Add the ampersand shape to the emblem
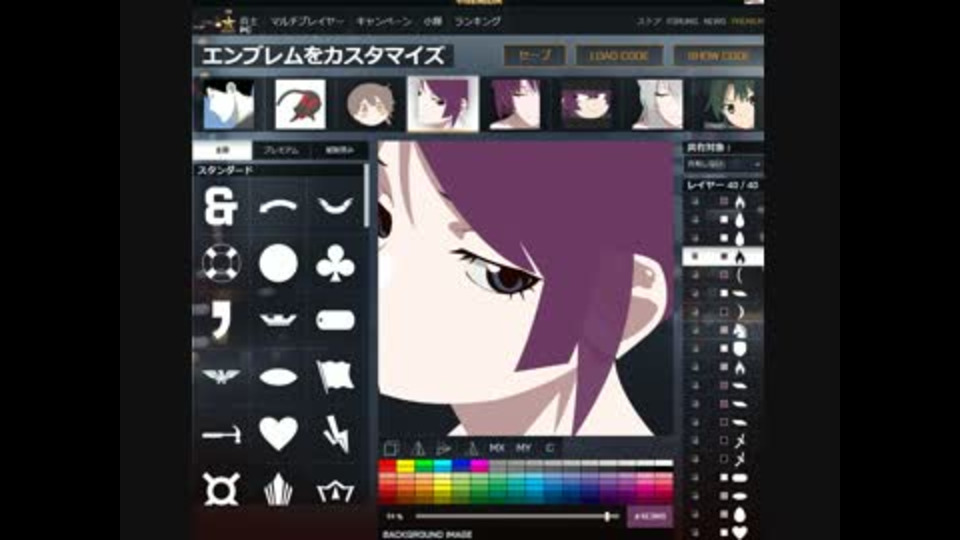Screen dimensions: 960x540 220,206
